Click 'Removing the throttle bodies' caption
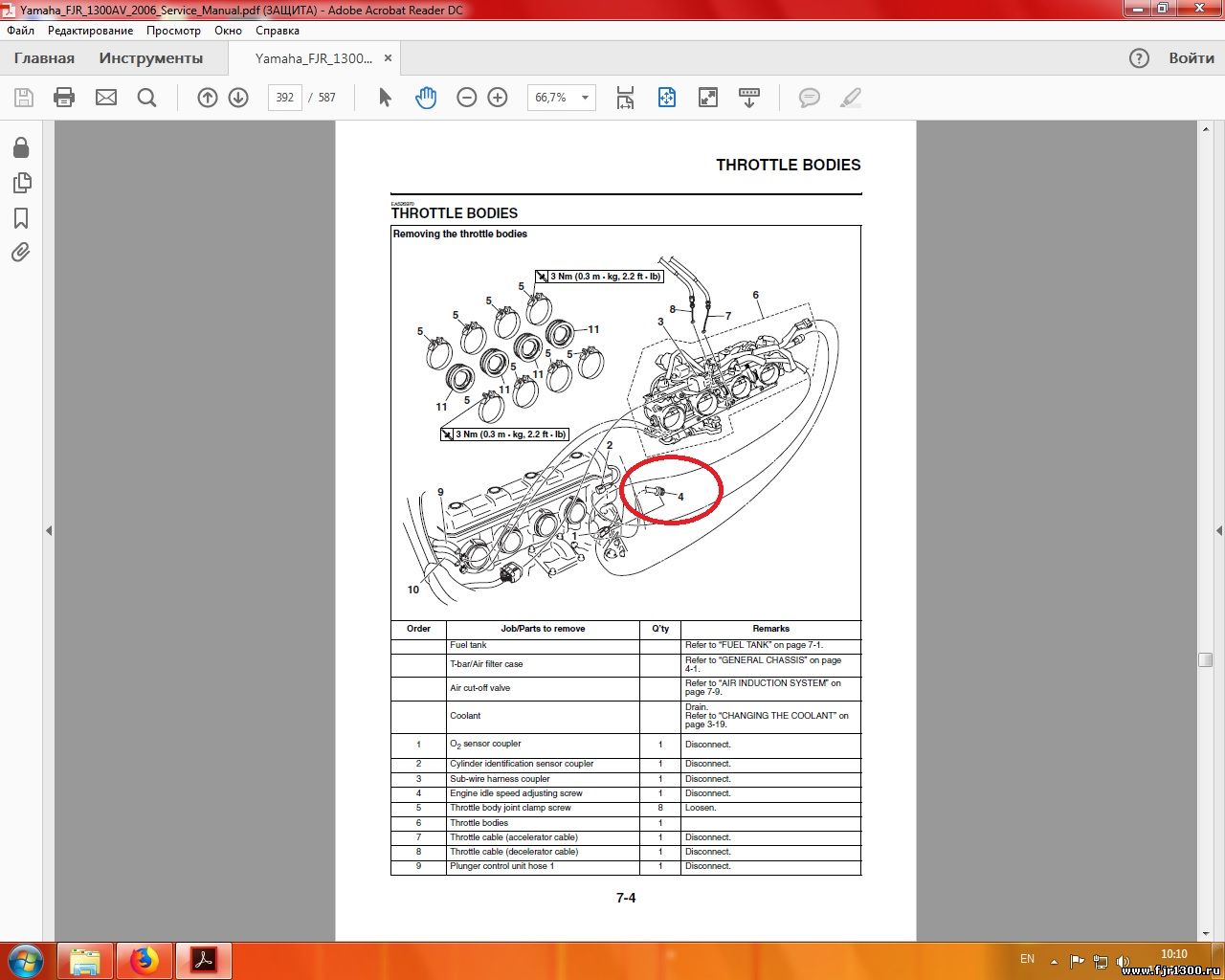The height and width of the screenshot is (980, 1225). pyautogui.click(x=460, y=234)
